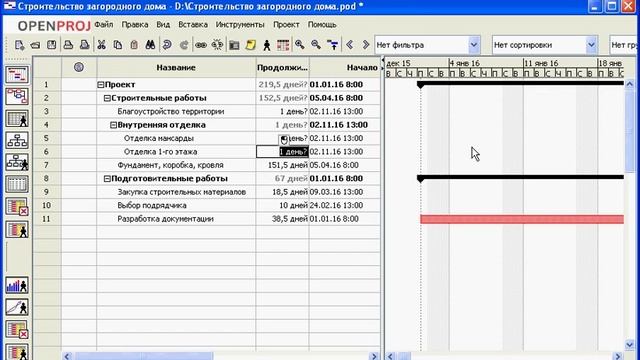Edit the duration cell of 'Отделка 1-го этажа'

point(282,152)
